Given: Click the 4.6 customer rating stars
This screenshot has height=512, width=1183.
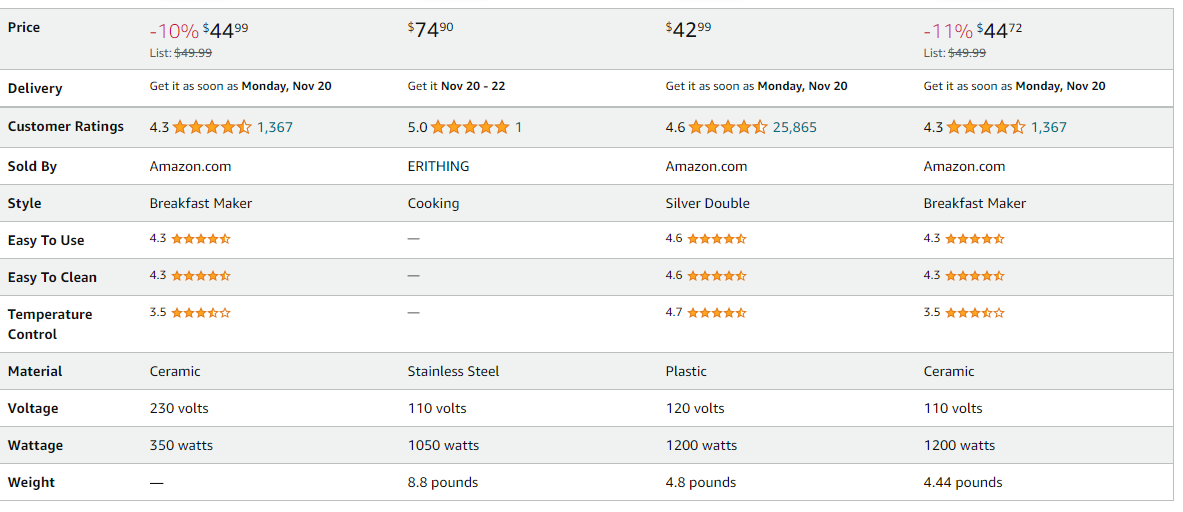Looking at the screenshot, I should [x=728, y=127].
